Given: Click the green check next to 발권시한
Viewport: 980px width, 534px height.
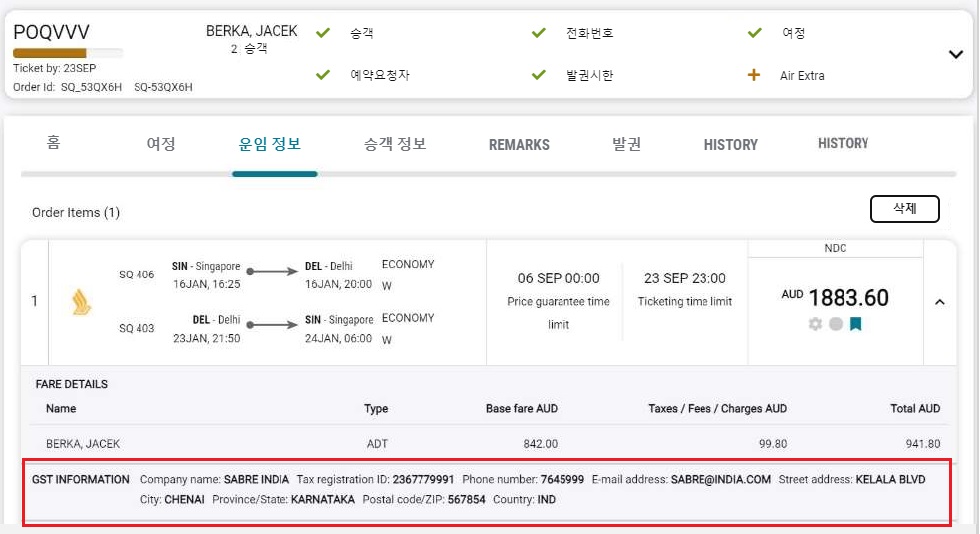Looking at the screenshot, I should tap(539, 75).
